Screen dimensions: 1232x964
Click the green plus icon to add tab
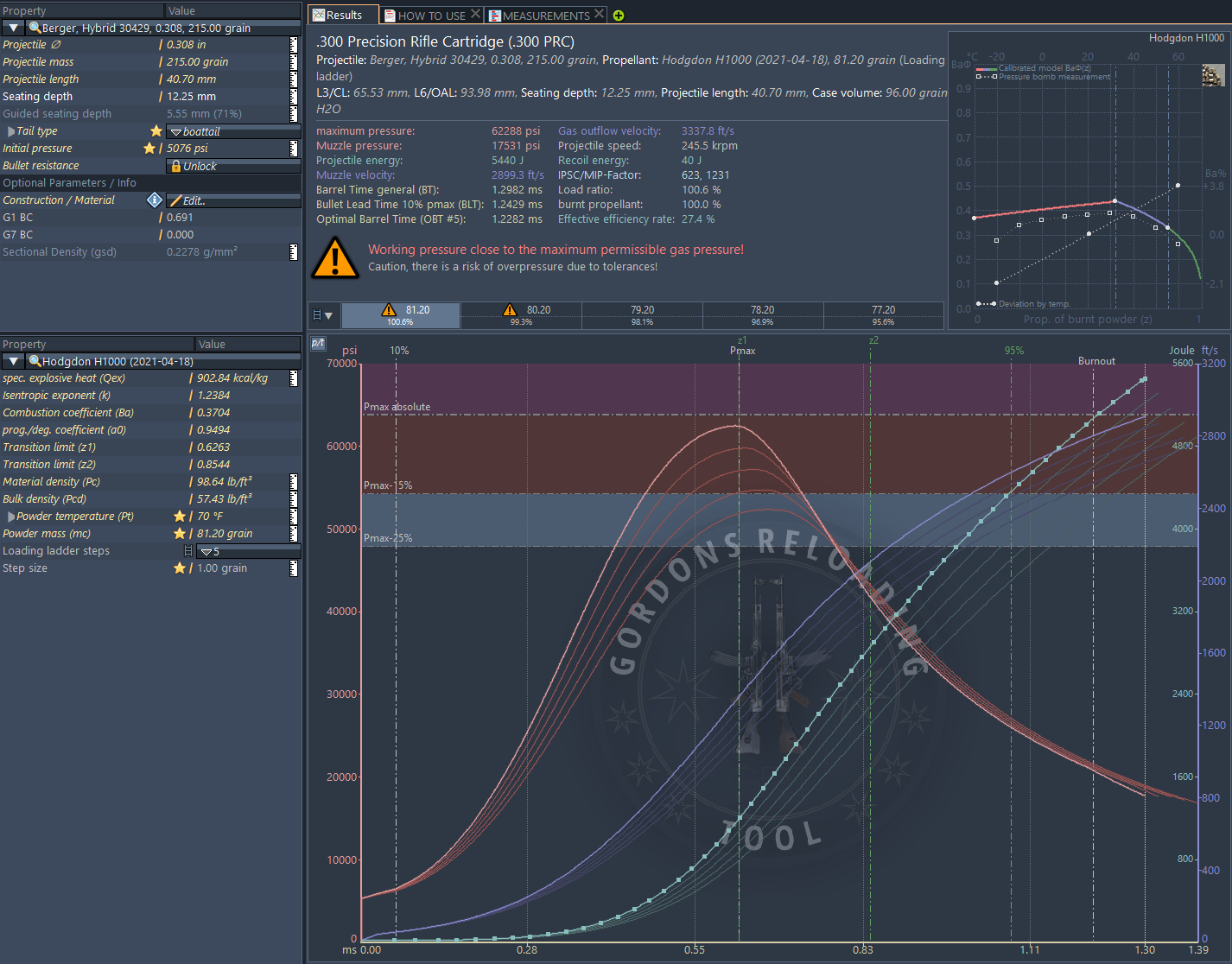[x=619, y=16]
